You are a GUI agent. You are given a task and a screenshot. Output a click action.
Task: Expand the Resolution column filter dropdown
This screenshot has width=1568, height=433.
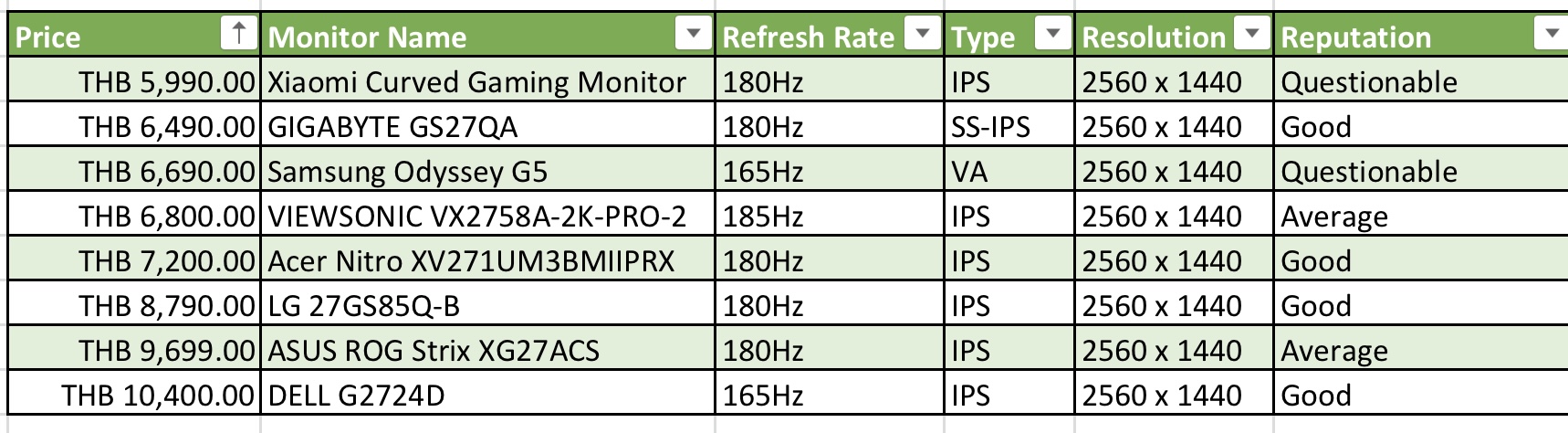1251,35
